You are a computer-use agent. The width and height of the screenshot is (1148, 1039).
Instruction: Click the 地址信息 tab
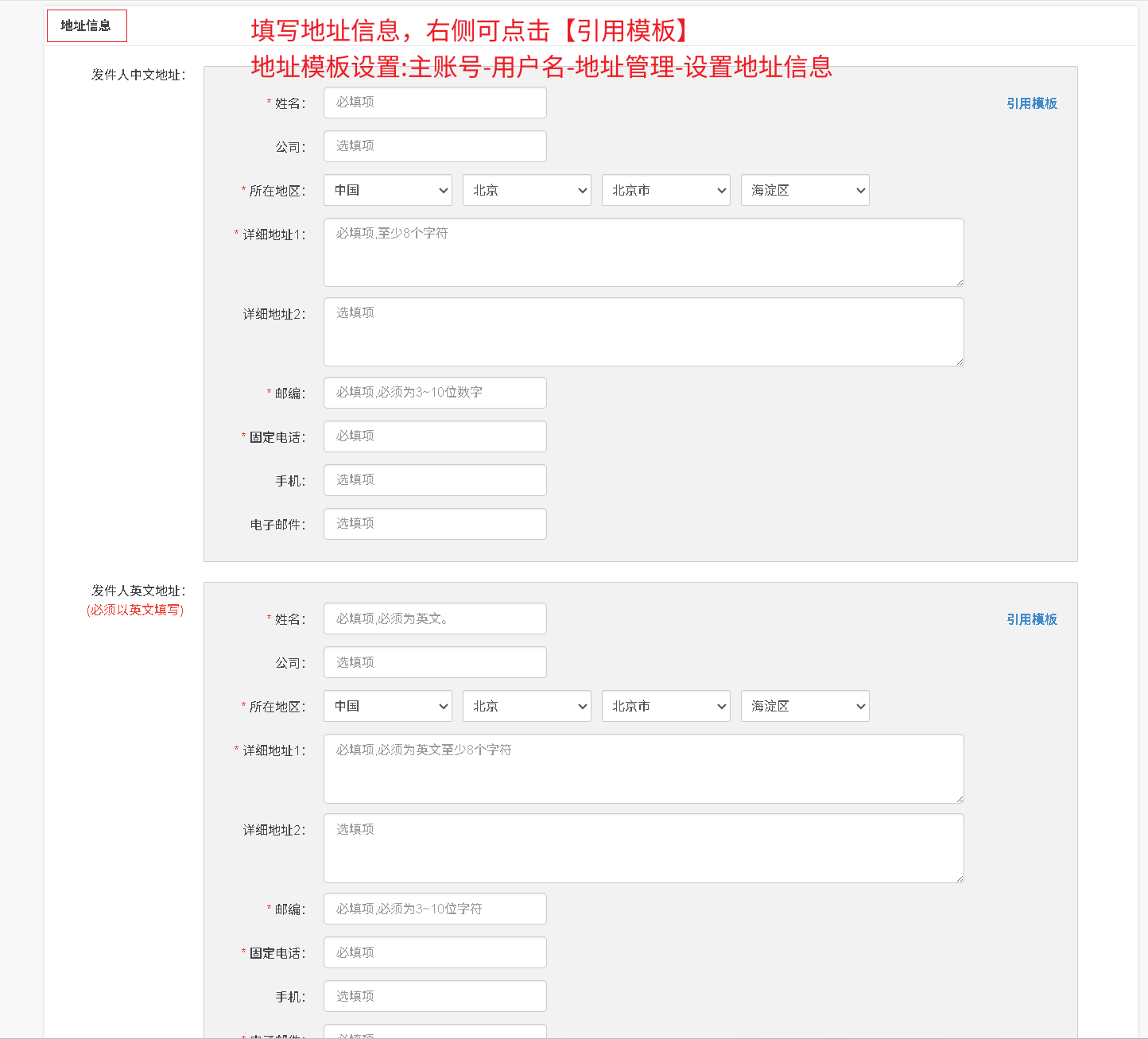pyautogui.click(x=87, y=26)
